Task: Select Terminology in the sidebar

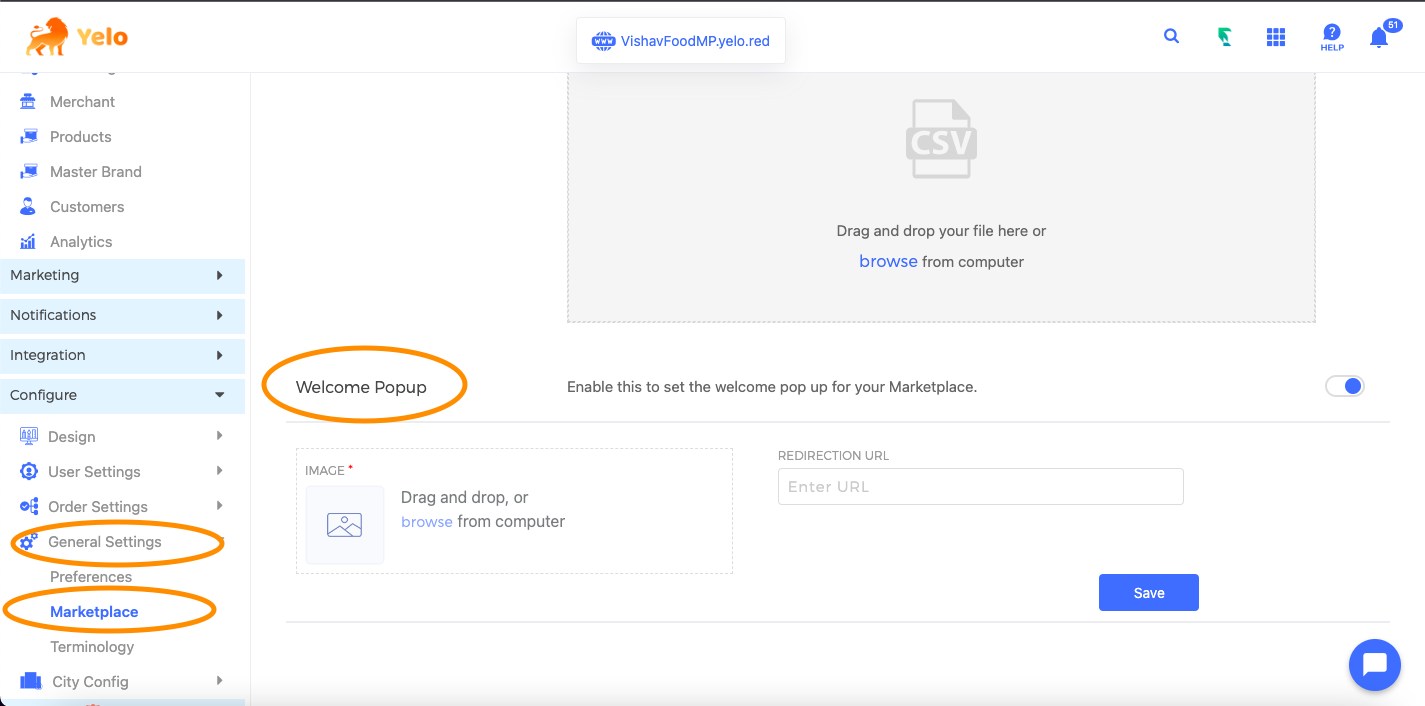Action: coord(92,647)
